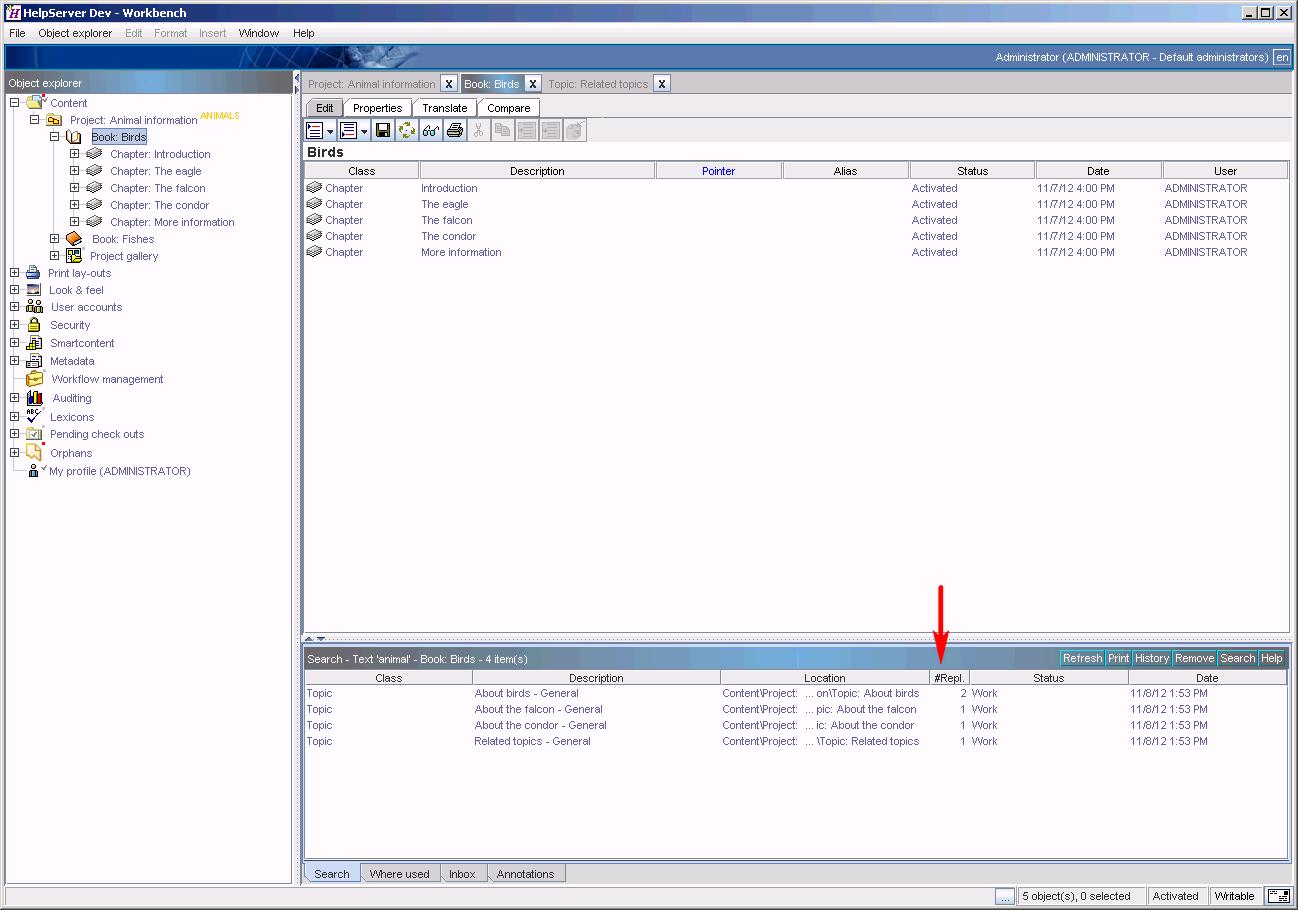Open the Object explorer menu

click(x=75, y=33)
